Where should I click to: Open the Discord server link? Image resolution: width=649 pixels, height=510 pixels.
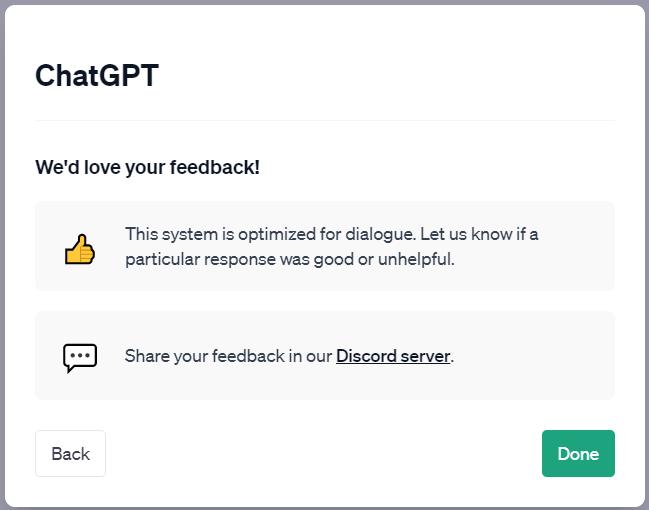(x=393, y=356)
